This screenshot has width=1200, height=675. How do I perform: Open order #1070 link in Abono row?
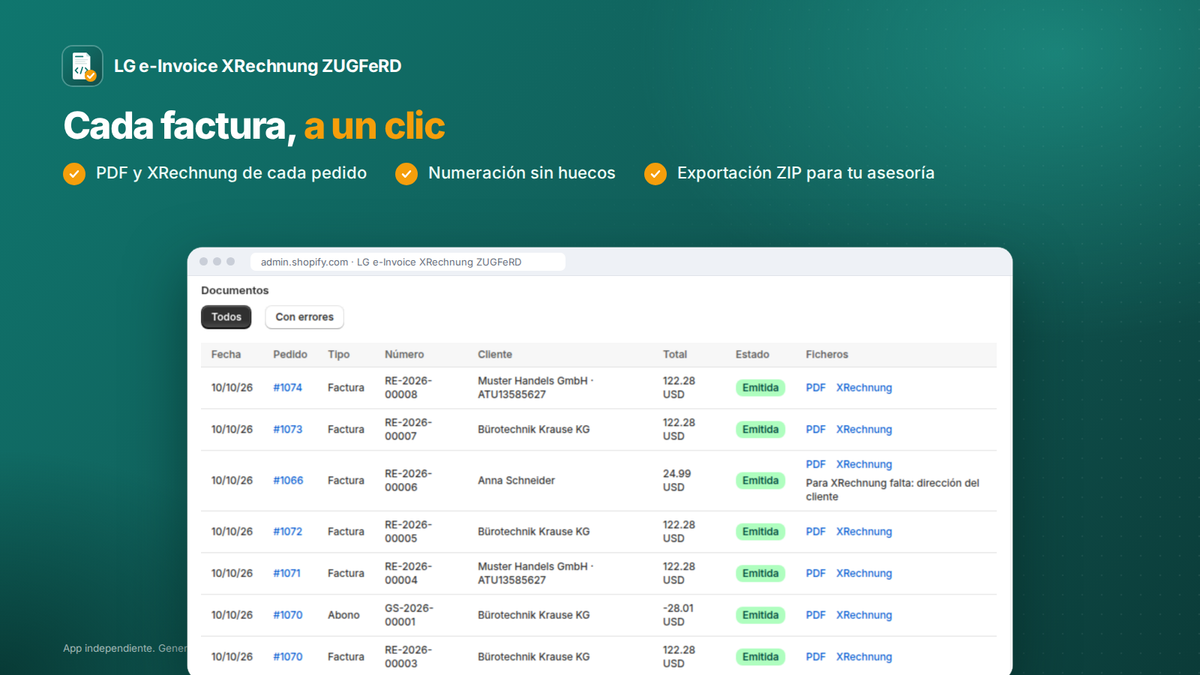click(x=288, y=616)
